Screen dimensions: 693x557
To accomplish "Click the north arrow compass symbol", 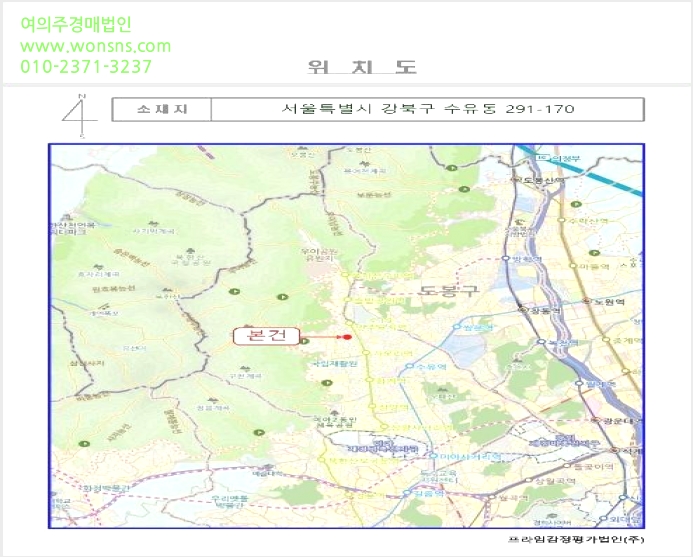I will pyautogui.click(x=79, y=116).
